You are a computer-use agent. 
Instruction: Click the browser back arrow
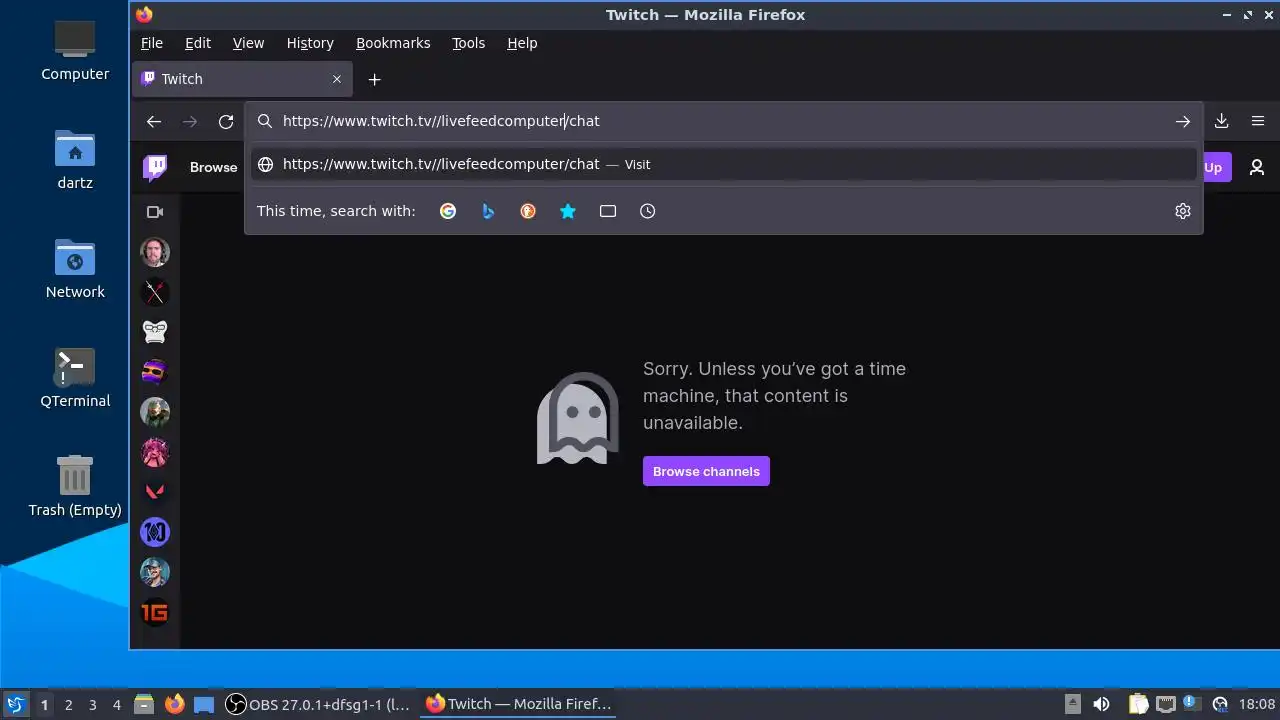pos(153,121)
